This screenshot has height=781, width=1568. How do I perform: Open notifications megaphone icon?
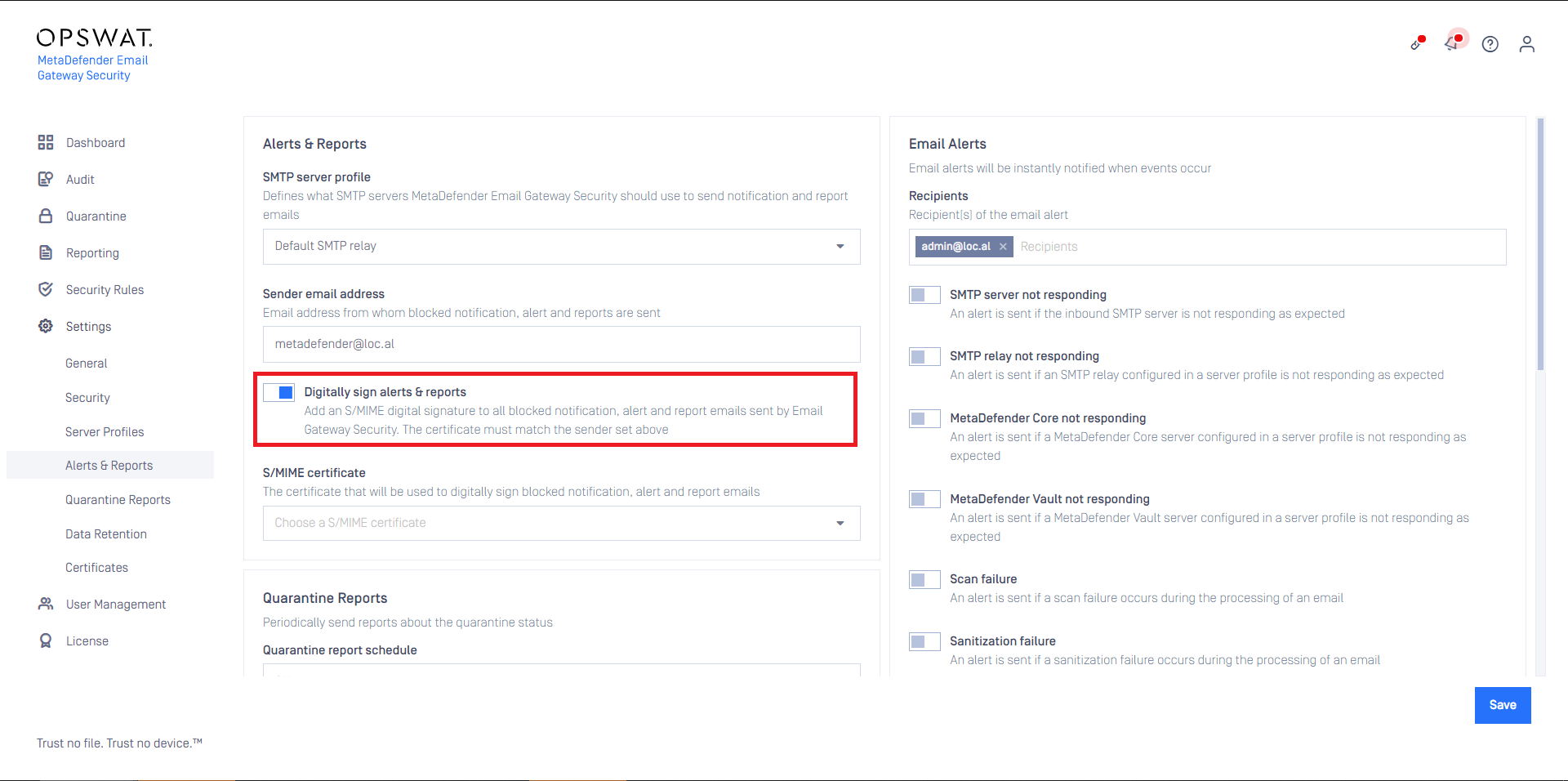(x=1453, y=42)
